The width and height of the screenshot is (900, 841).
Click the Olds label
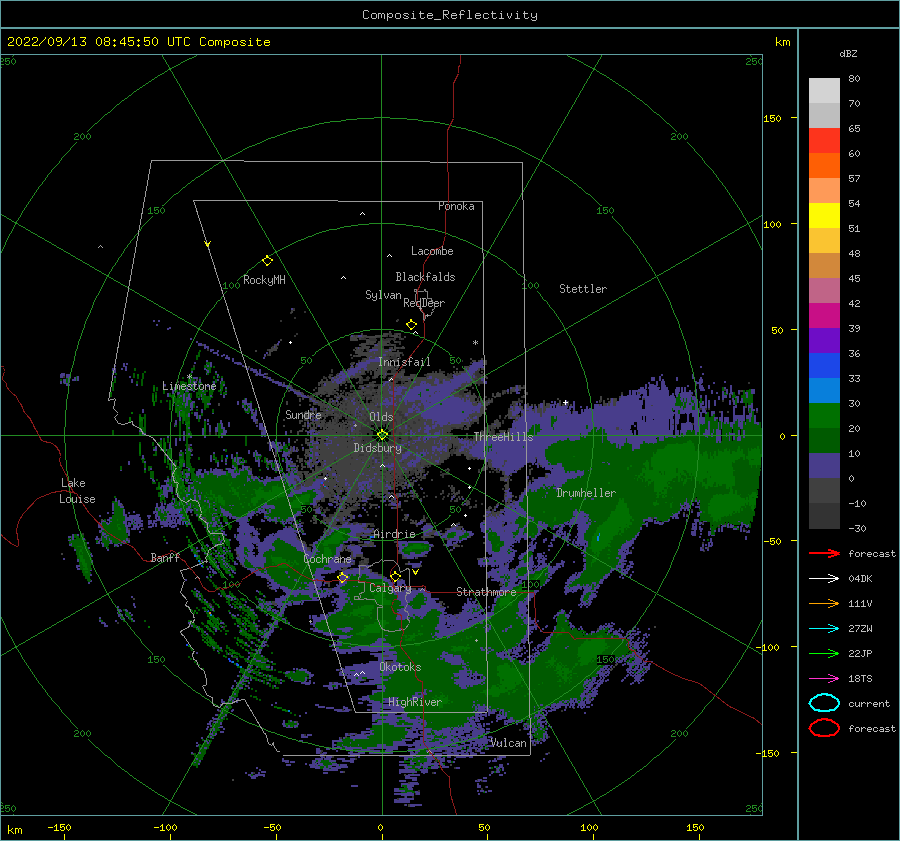coord(381,417)
